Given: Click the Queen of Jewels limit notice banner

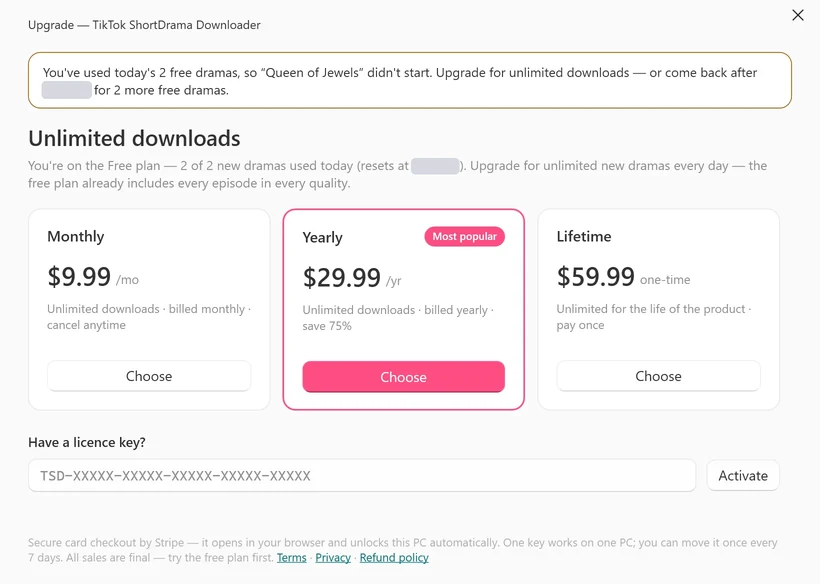Looking at the screenshot, I should pyautogui.click(x=410, y=81).
